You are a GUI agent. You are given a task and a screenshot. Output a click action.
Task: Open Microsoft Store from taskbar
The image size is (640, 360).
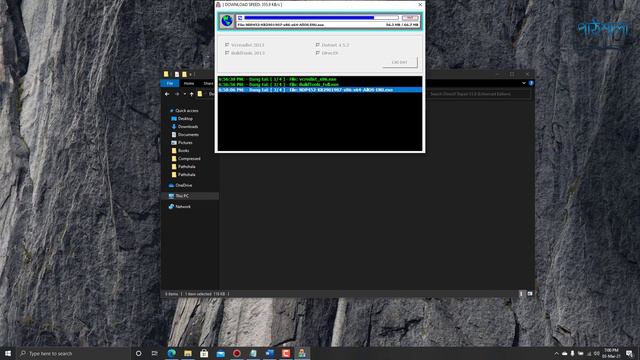click(x=204, y=353)
